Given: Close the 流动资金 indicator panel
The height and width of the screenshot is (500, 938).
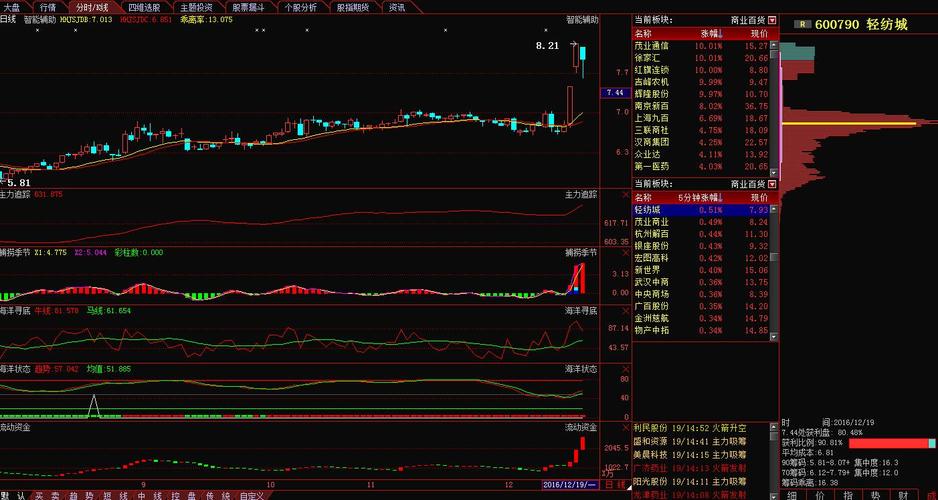Looking at the screenshot, I should (625, 427).
